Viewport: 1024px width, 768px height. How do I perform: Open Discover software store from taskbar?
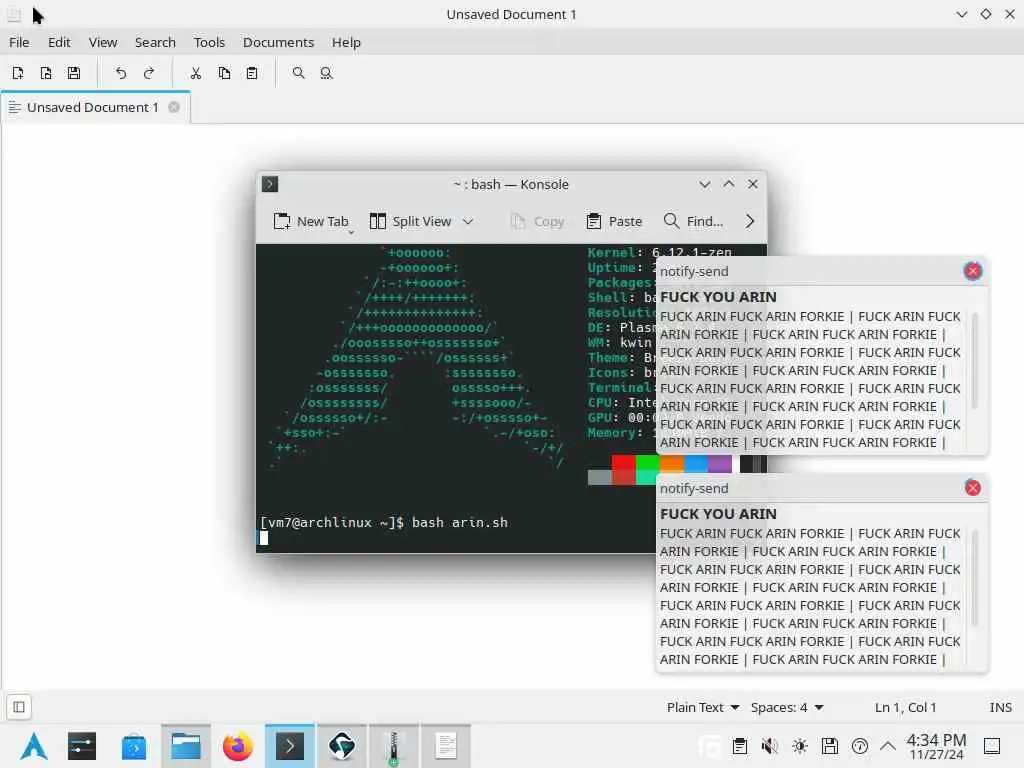[134, 746]
